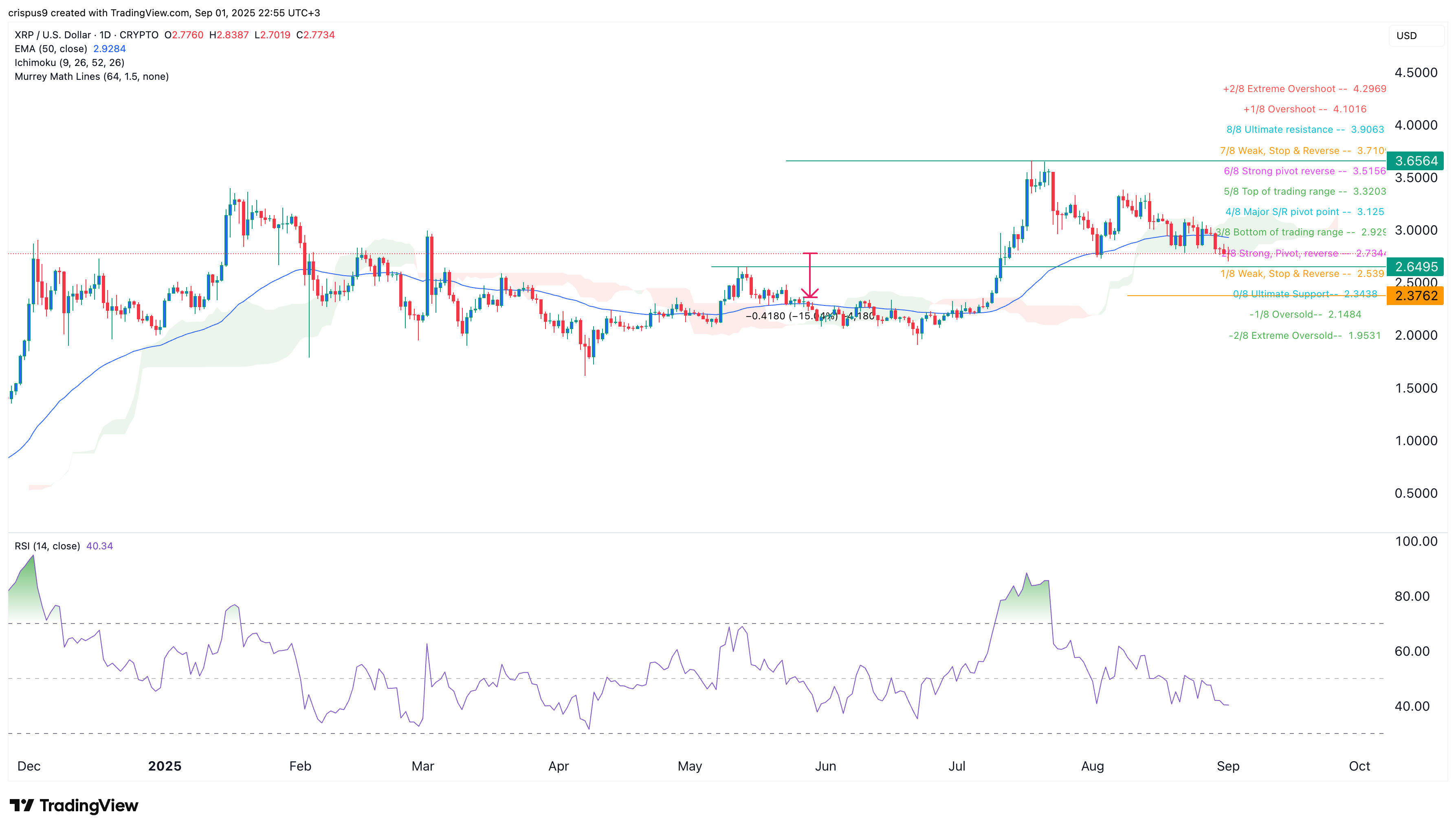The width and height of the screenshot is (1456, 830).
Task: Click the +1/8 Overshoot 4.1016 label
Action: click(1304, 110)
